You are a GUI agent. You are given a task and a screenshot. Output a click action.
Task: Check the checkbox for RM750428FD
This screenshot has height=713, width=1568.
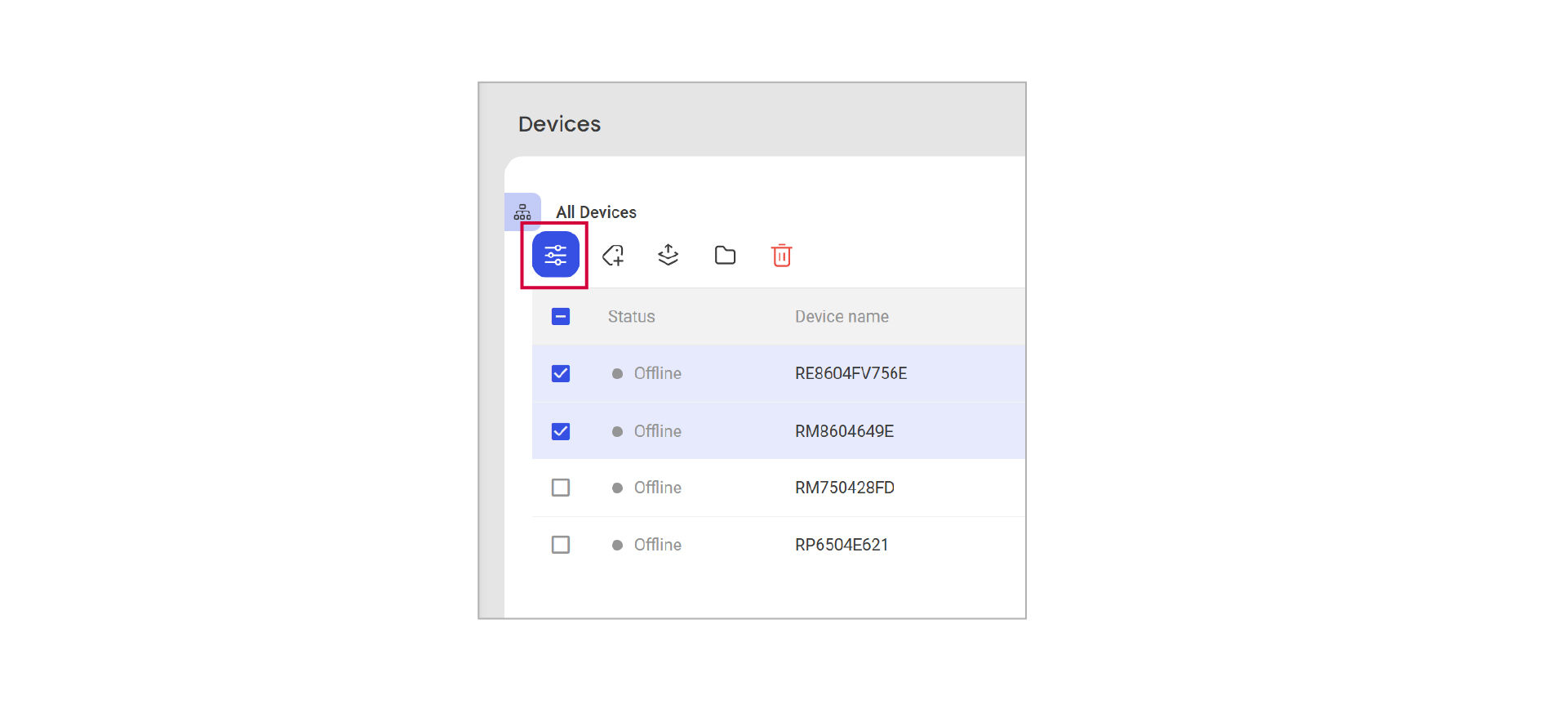click(x=561, y=488)
